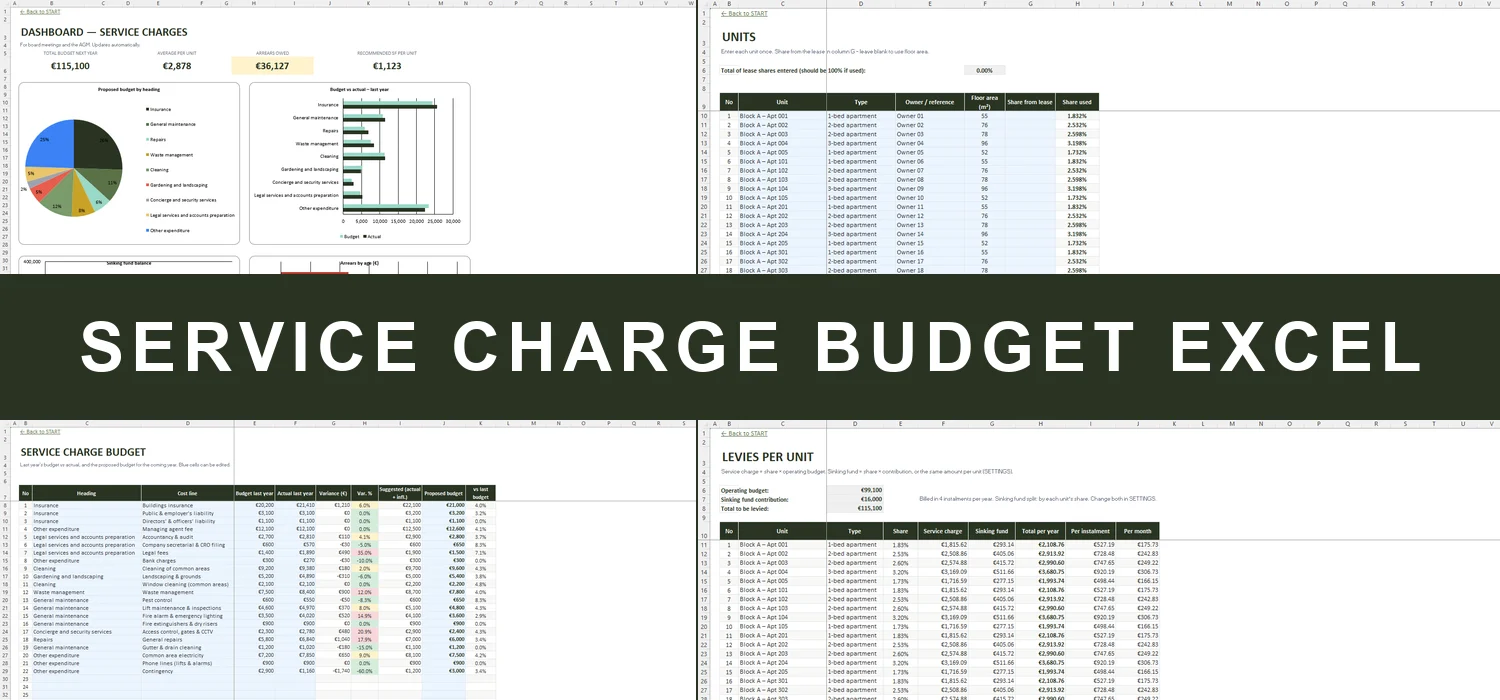The height and width of the screenshot is (700, 1500).
Task: Select the Insurance bar in Budget vs actual chart
Action: (x=389, y=105)
